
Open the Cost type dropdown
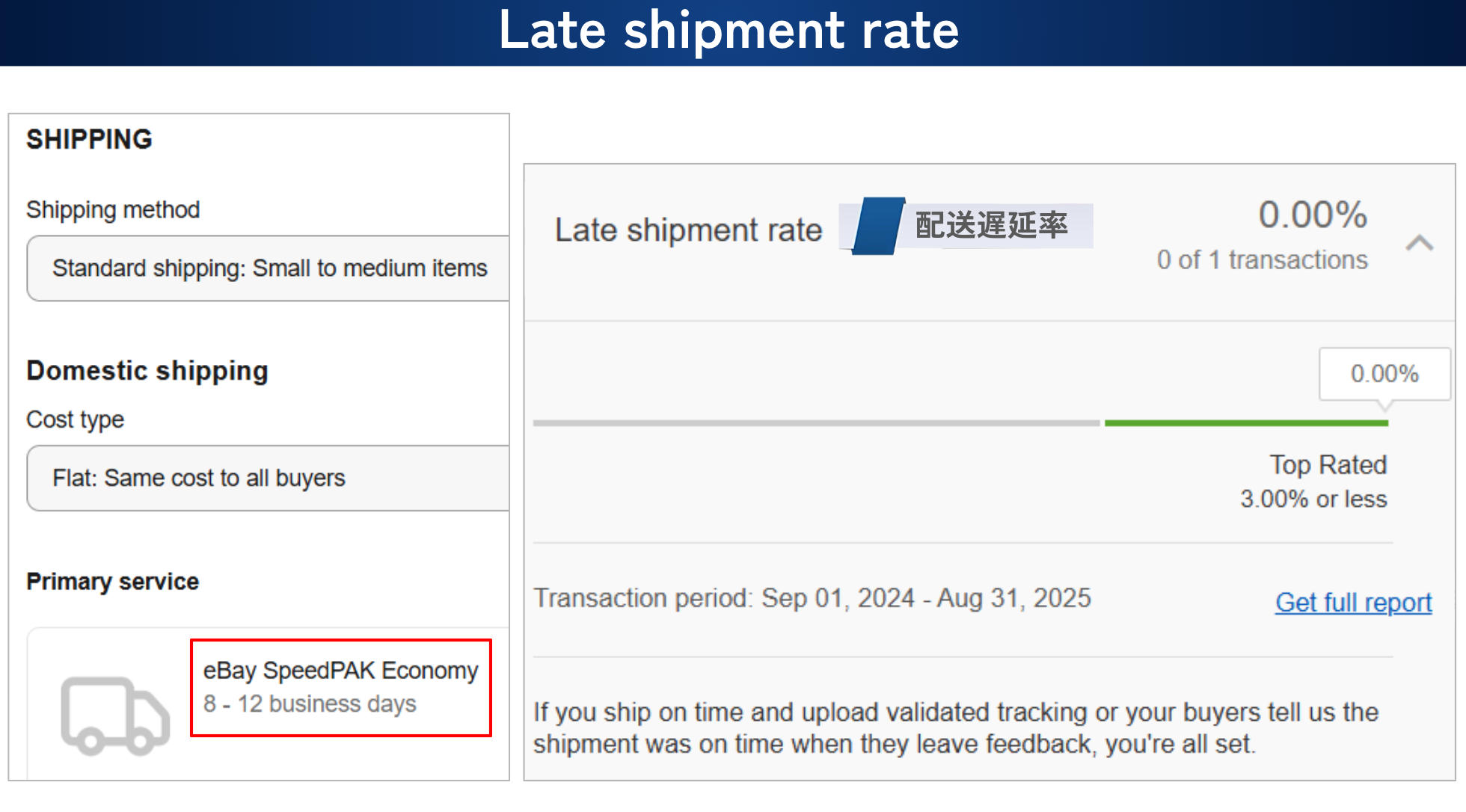point(268,479)
